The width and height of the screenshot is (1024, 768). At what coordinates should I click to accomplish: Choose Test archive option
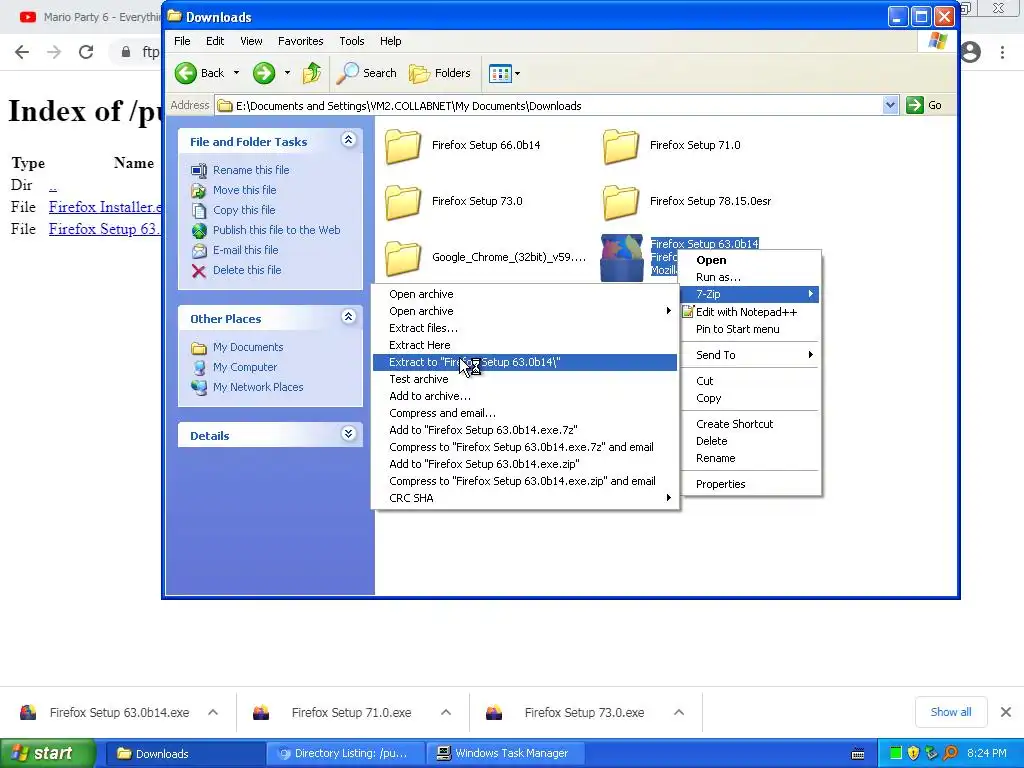[525, 379]
